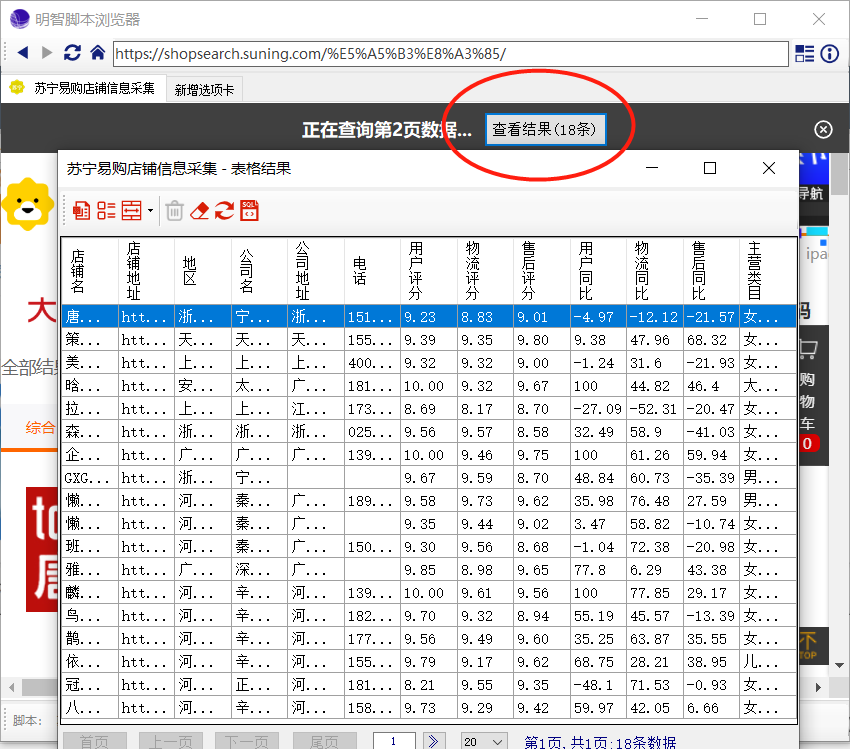Click the URL address bar
This screenshot has width=850, height=749.
[x=450, y=54]
